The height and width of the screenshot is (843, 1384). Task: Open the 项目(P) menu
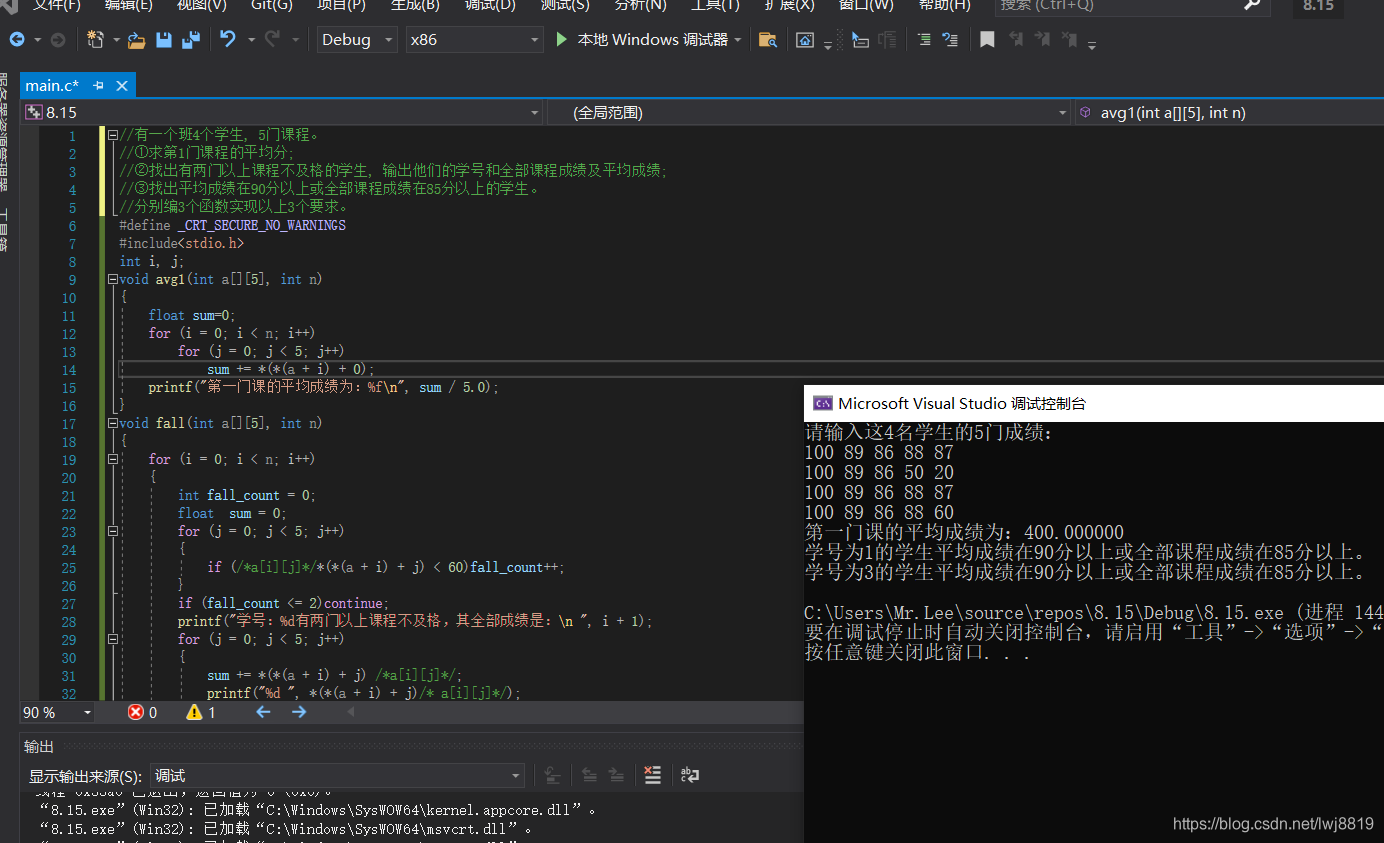coord(342,5)
